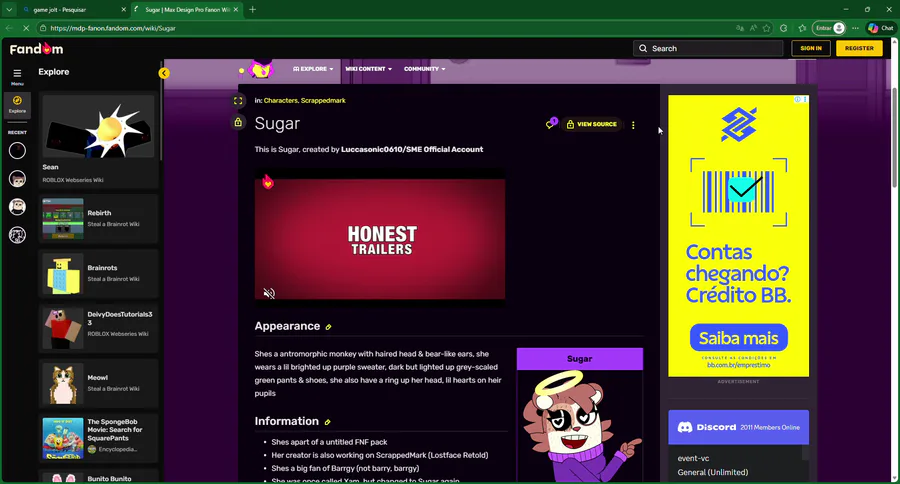Add page to favorites star icon
This screenshot has width=900, height=484.
coord(766,28)
